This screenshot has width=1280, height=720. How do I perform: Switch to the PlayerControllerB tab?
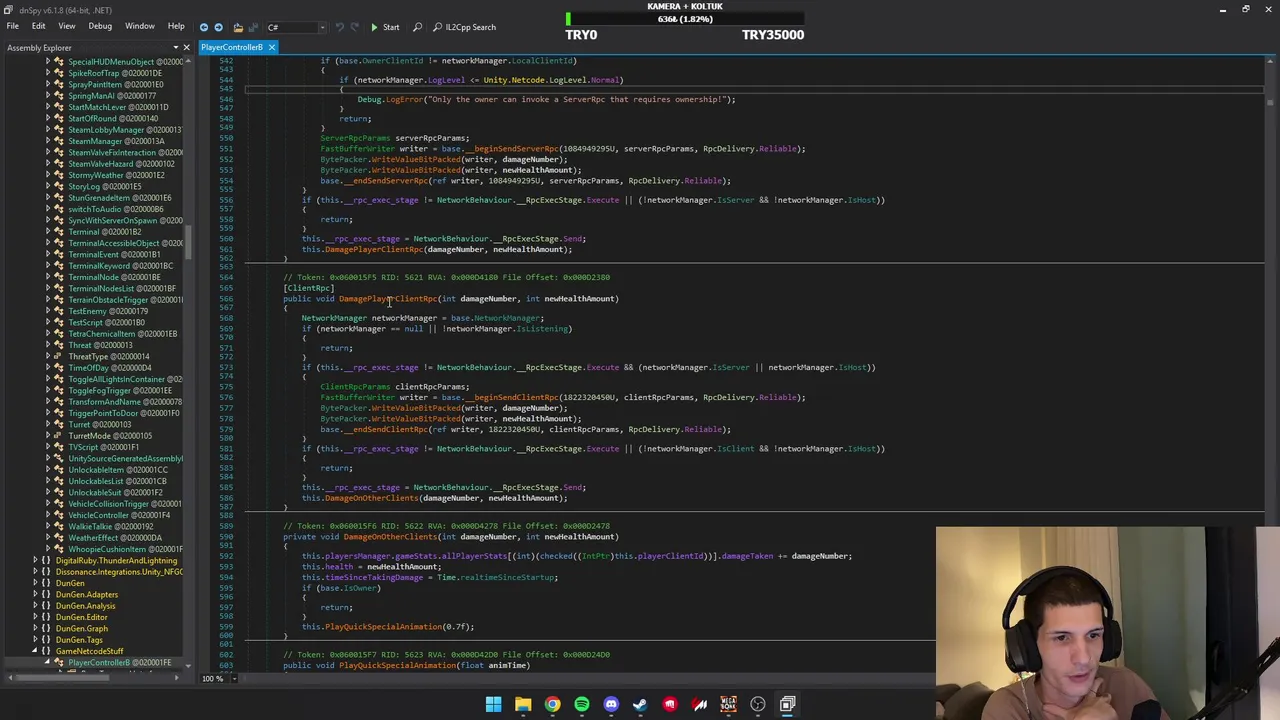tap(231, 47)
